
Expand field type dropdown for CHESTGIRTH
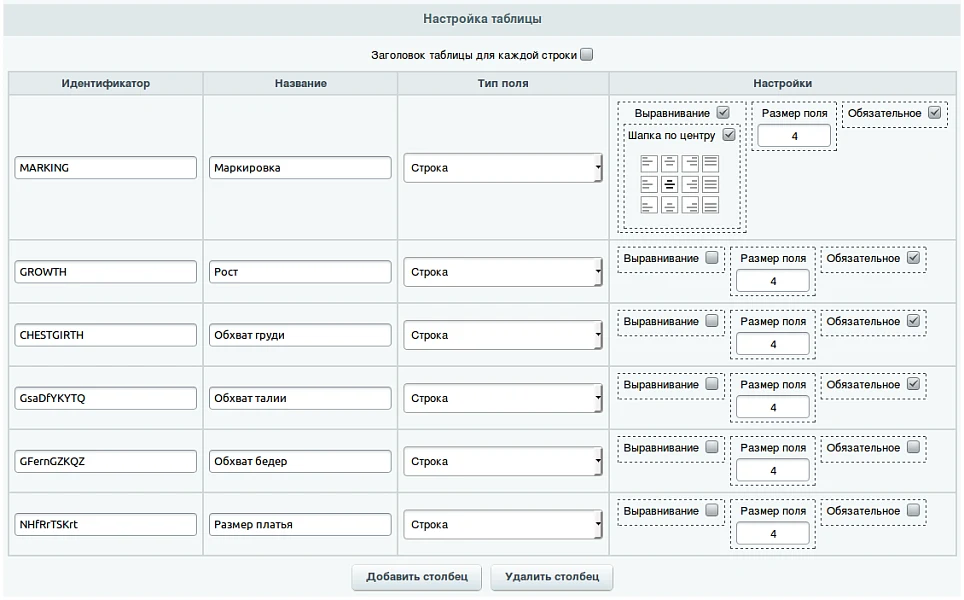(x=503, y=335)
